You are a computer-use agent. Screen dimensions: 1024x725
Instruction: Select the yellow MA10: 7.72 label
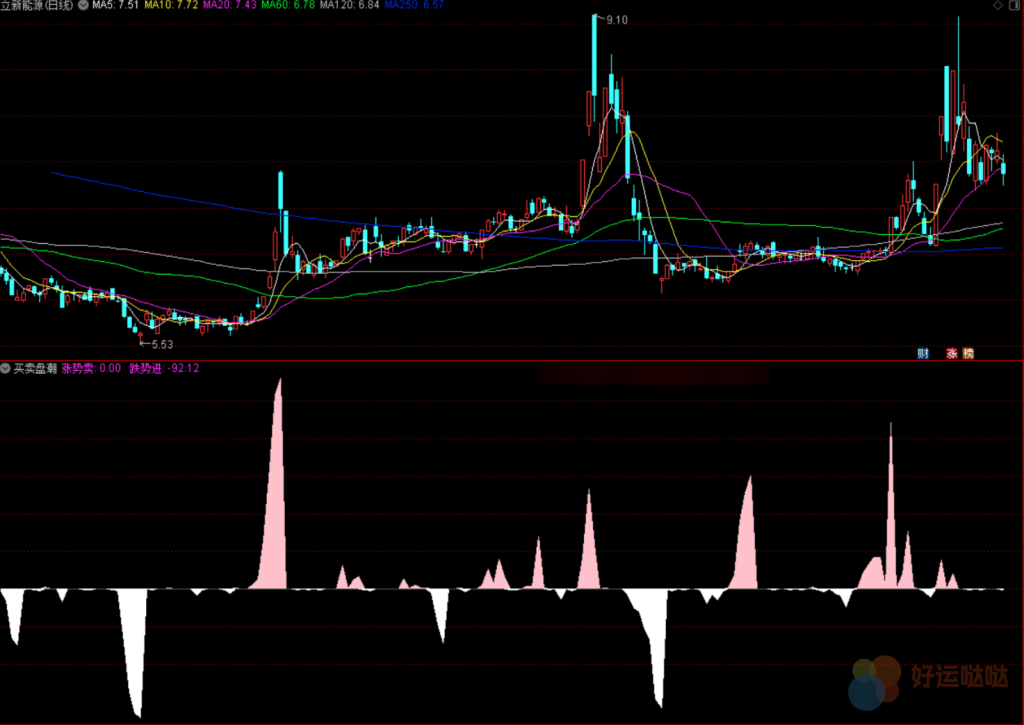click(171, 5)
